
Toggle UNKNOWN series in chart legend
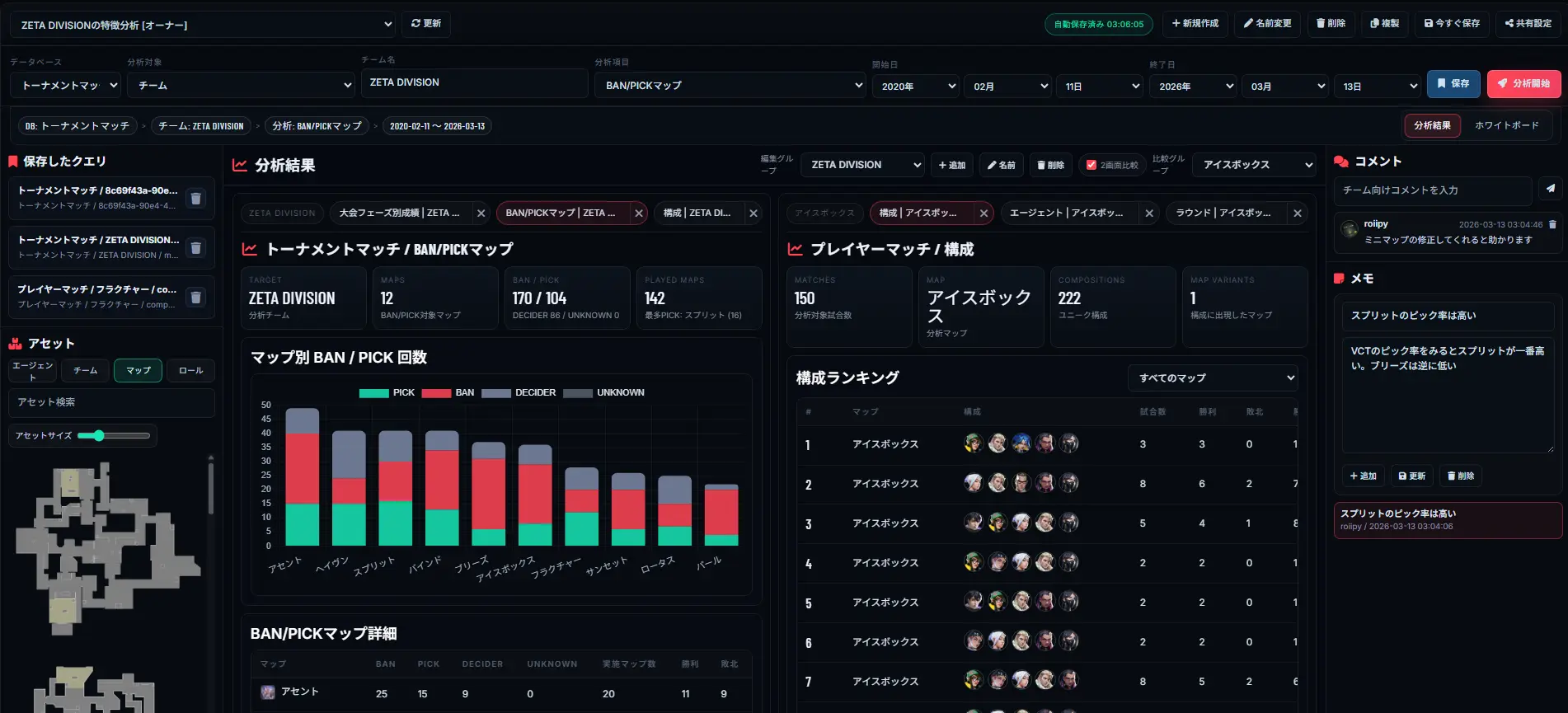[603, 392]
